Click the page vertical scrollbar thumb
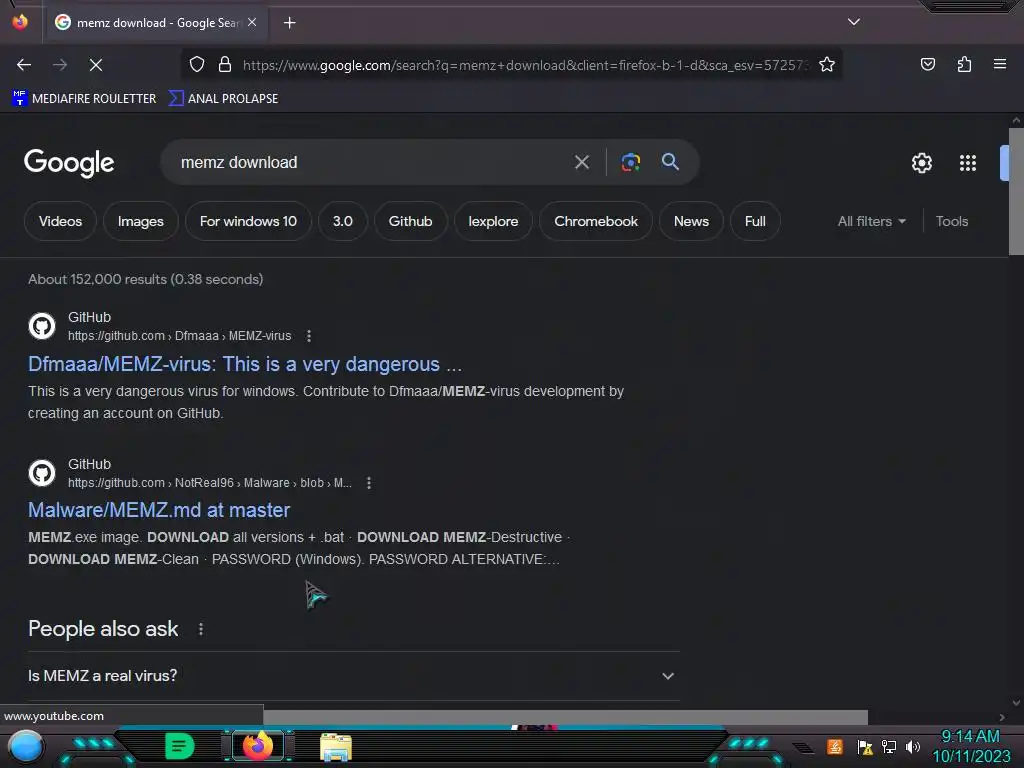This screenshot has height=768, width=1024. pos(1016,191)
